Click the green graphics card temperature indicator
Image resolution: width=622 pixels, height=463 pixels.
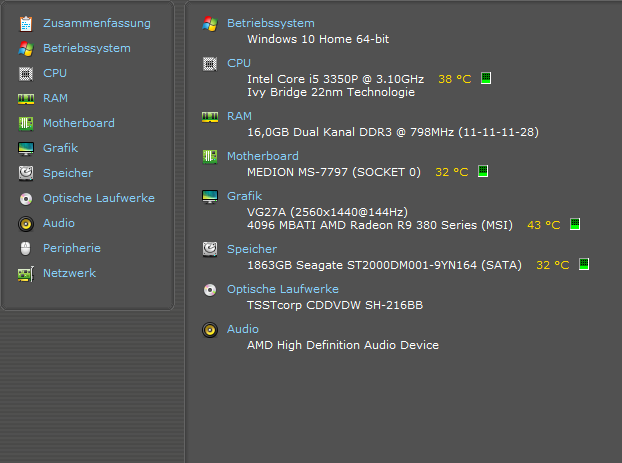575,225
